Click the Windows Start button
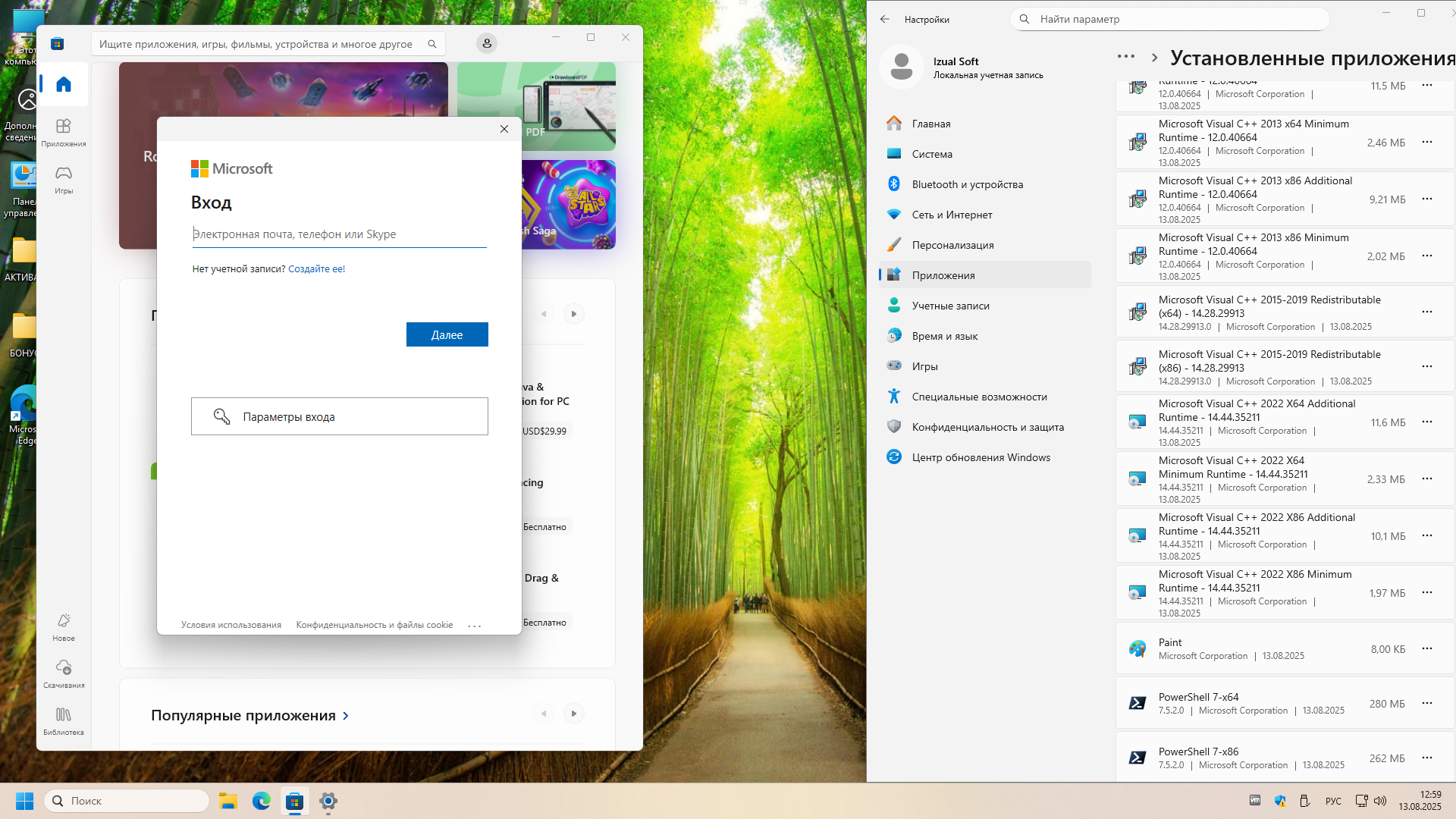 click(x=24, y=801)
